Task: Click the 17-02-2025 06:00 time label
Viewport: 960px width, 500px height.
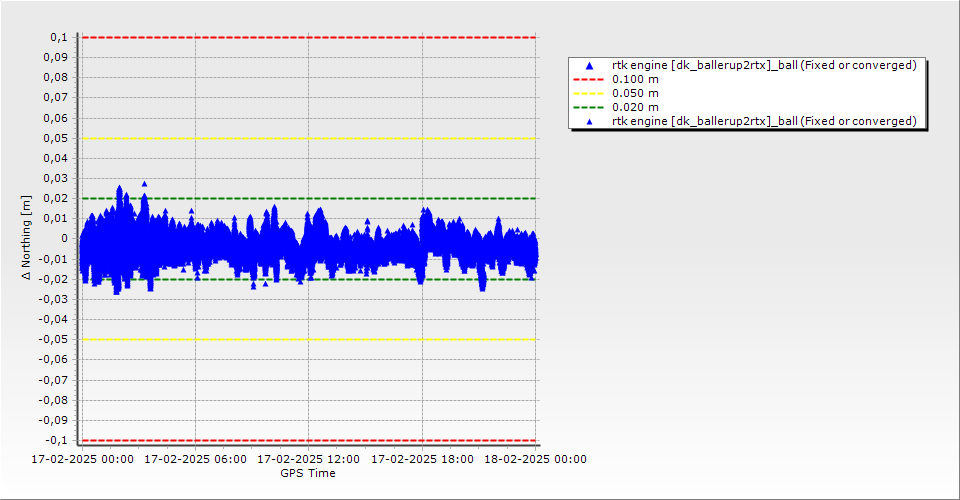Action: (x=195, y=459)
